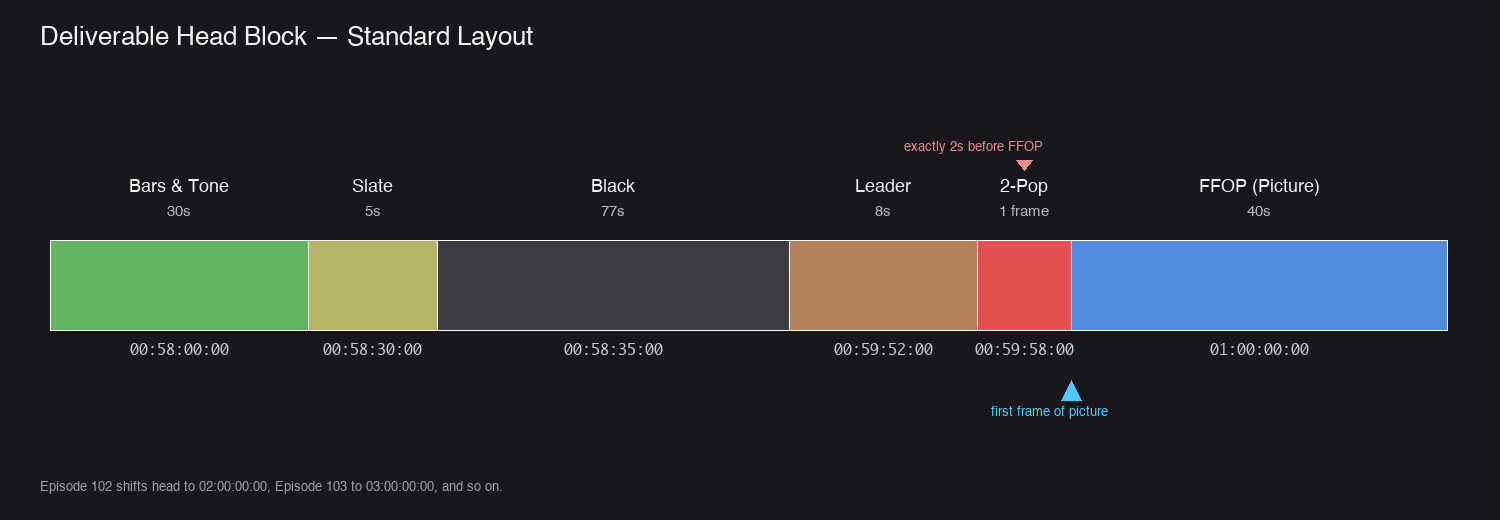Select the dark gray Black segment
The height and width of the screenshot is (520, 1500).
coord(613,285)
